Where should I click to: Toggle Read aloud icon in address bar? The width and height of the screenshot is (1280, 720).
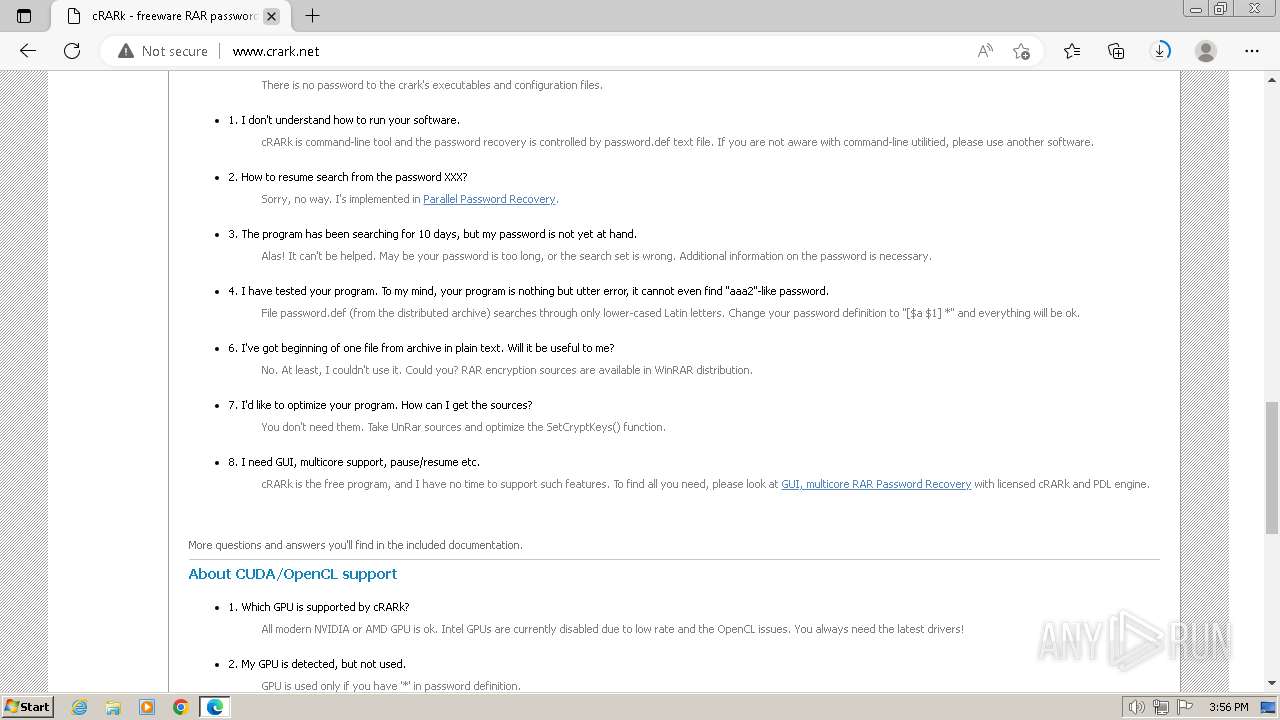click(985, 51)
